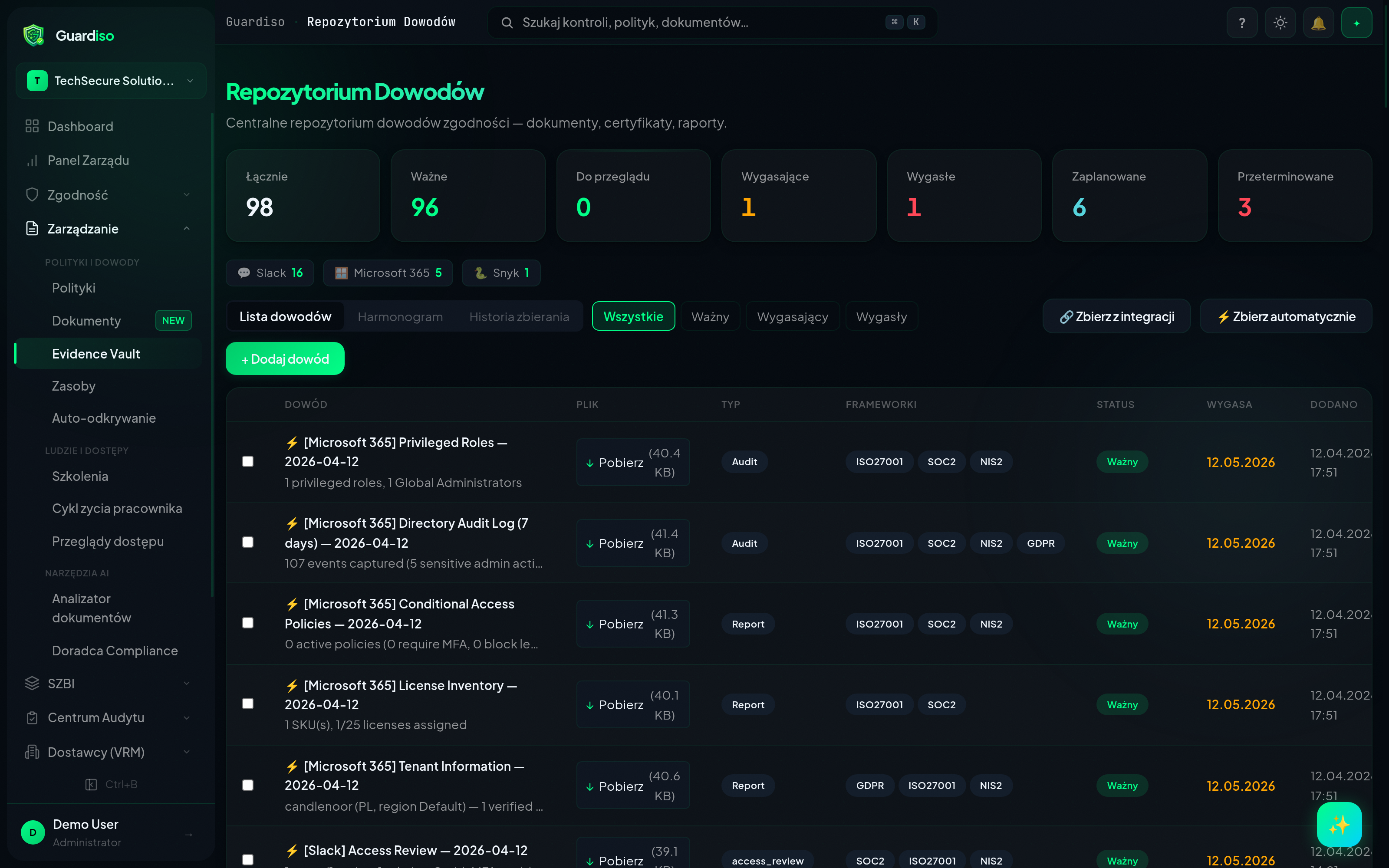1389x868 pixels.
Task: Click the Zbierz automatycznie button
Action: tap(1286, 317)
